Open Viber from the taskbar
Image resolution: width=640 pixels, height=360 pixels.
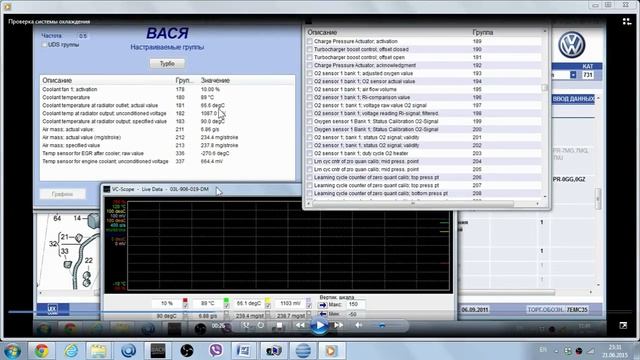tap(216, 351)
